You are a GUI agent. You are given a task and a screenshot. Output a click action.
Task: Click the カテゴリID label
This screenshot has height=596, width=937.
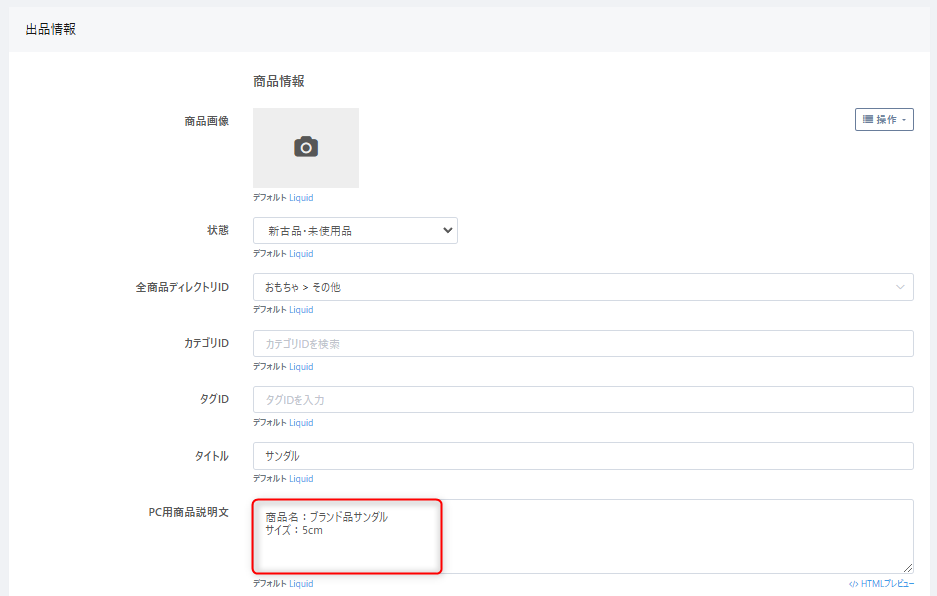[x=206, y=343]
